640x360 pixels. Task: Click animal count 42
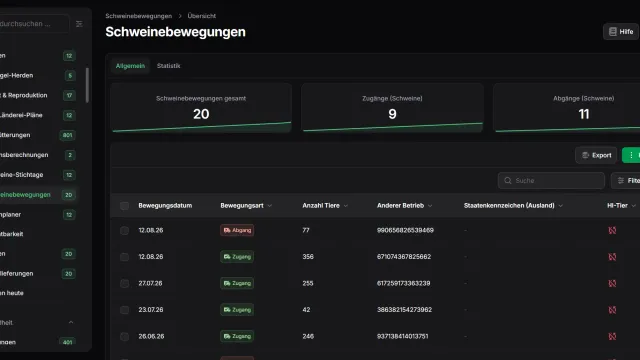(x=306, y=310)
